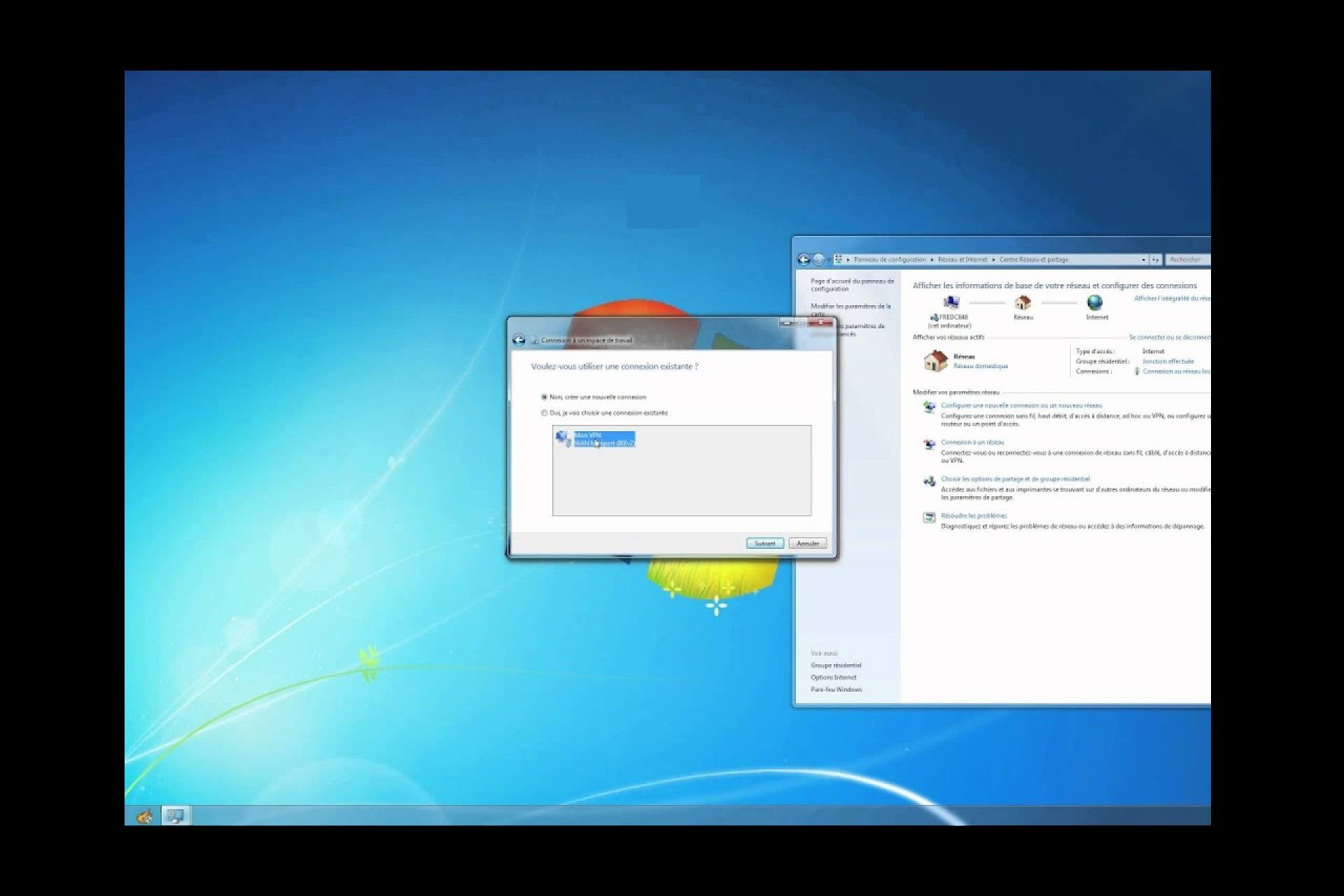
Task: Click the Réseau house icon in network map
Action: (1023, 302)
